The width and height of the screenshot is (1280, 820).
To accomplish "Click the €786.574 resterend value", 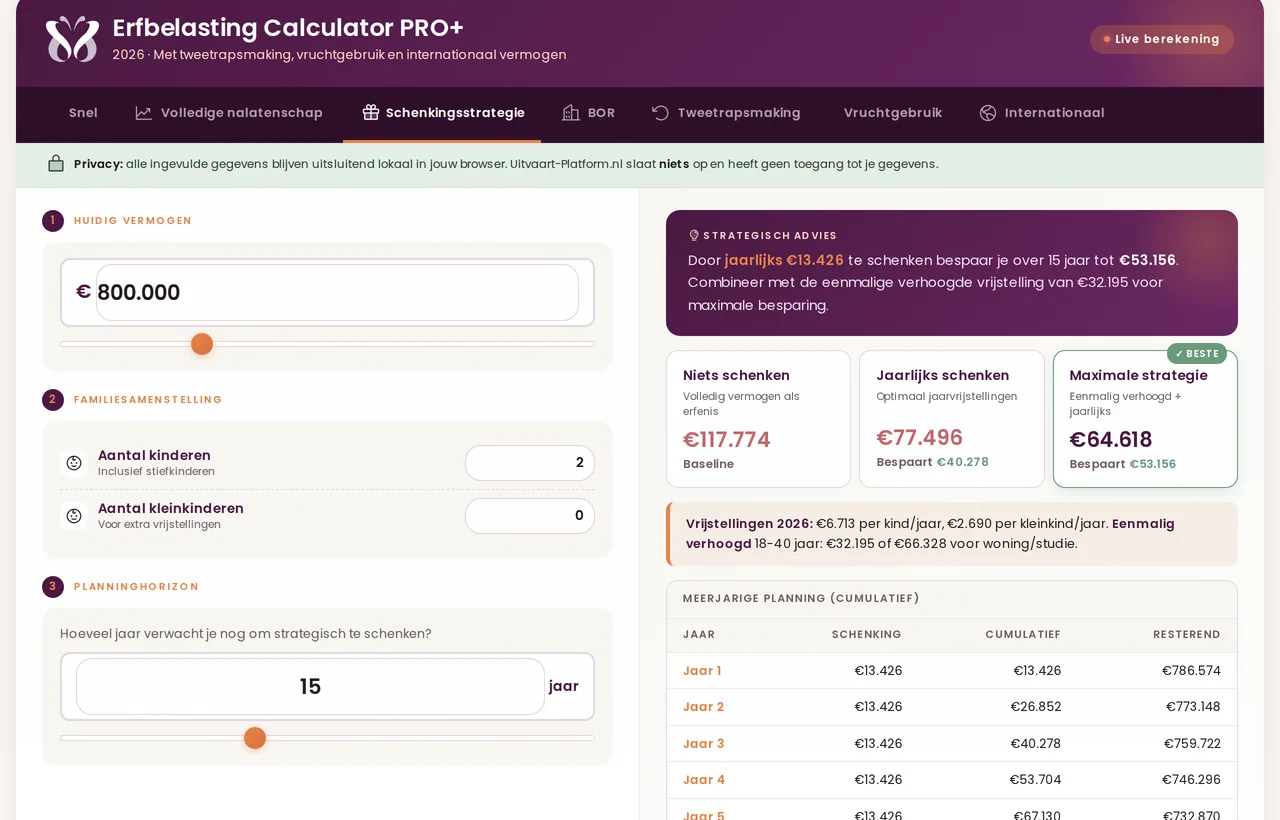I will click(x=1191, y=671).
